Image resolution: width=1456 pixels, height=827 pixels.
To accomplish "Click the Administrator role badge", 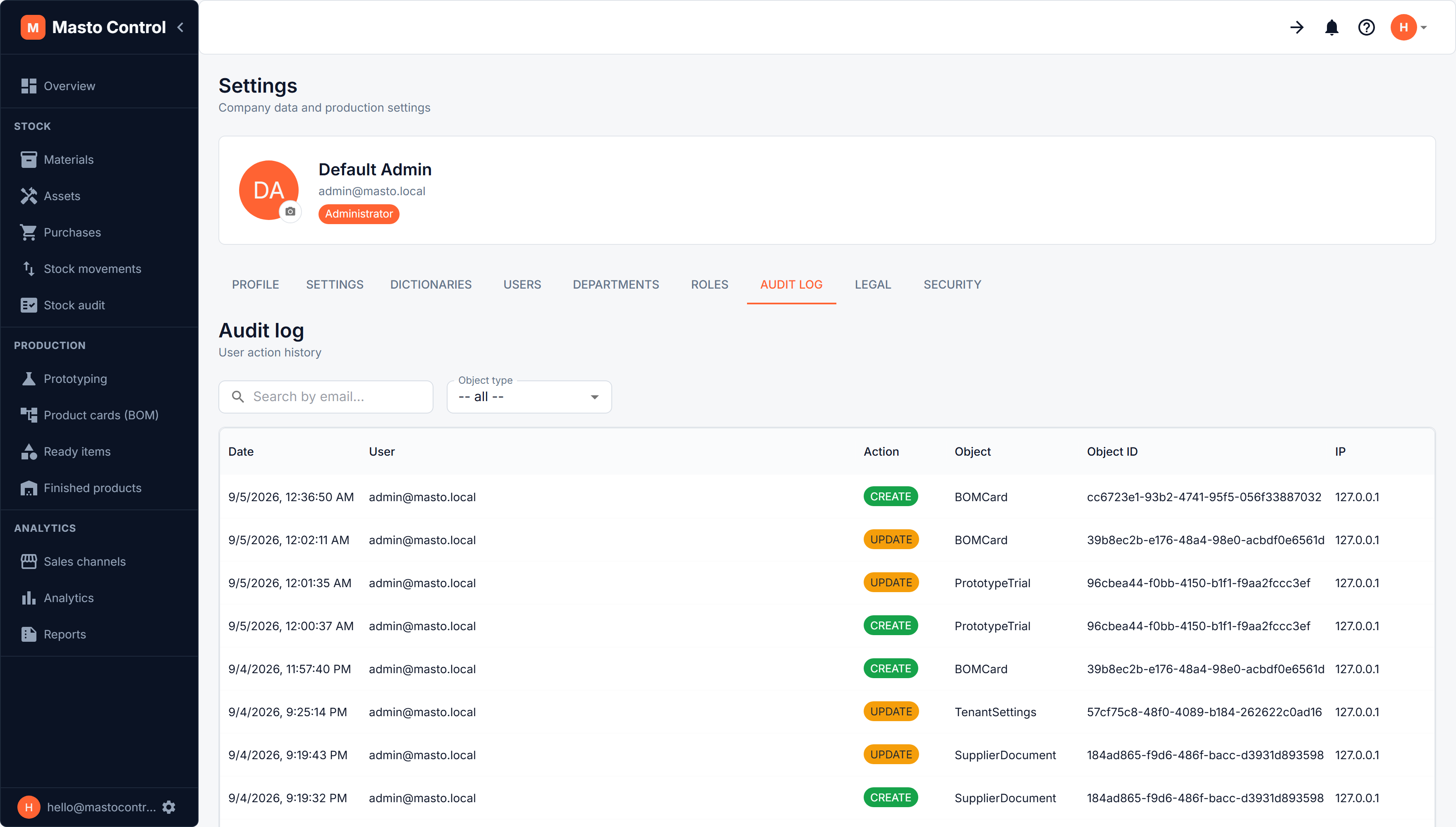I will point(359,214).
